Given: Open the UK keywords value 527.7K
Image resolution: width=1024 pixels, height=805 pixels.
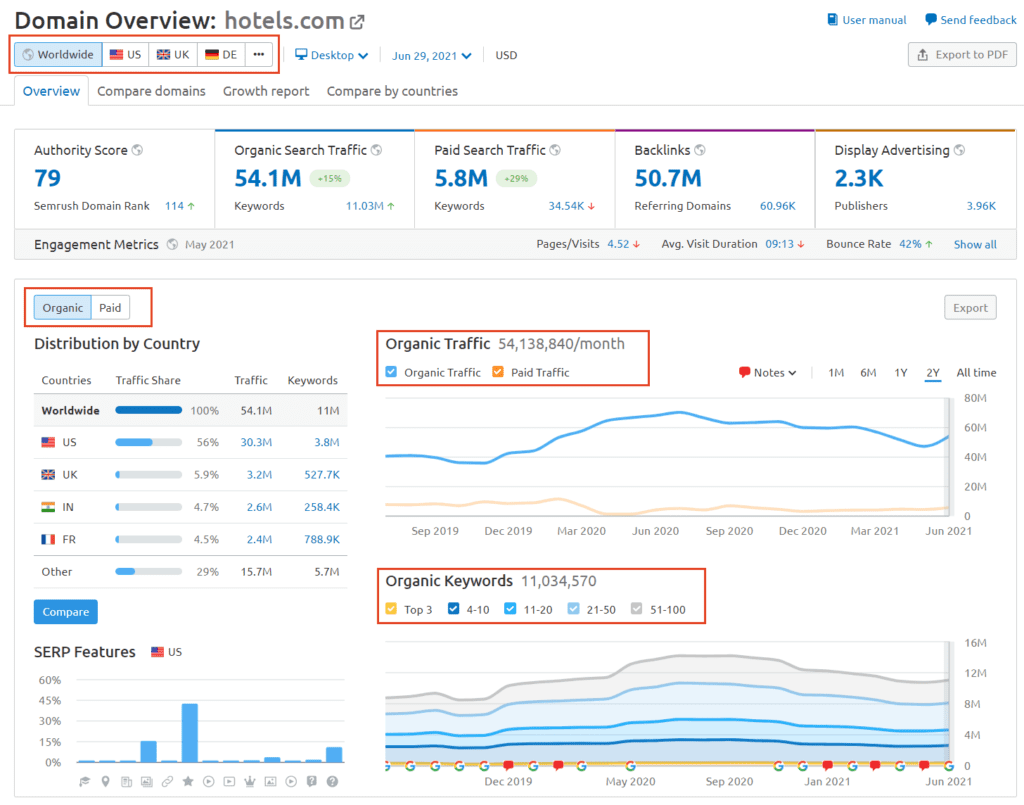Looking at the screenshot, I should (x=322, y=475).
